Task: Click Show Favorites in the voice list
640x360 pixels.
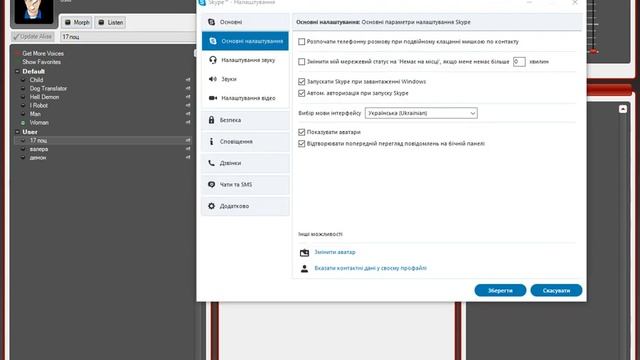Action: pos(41,62)
